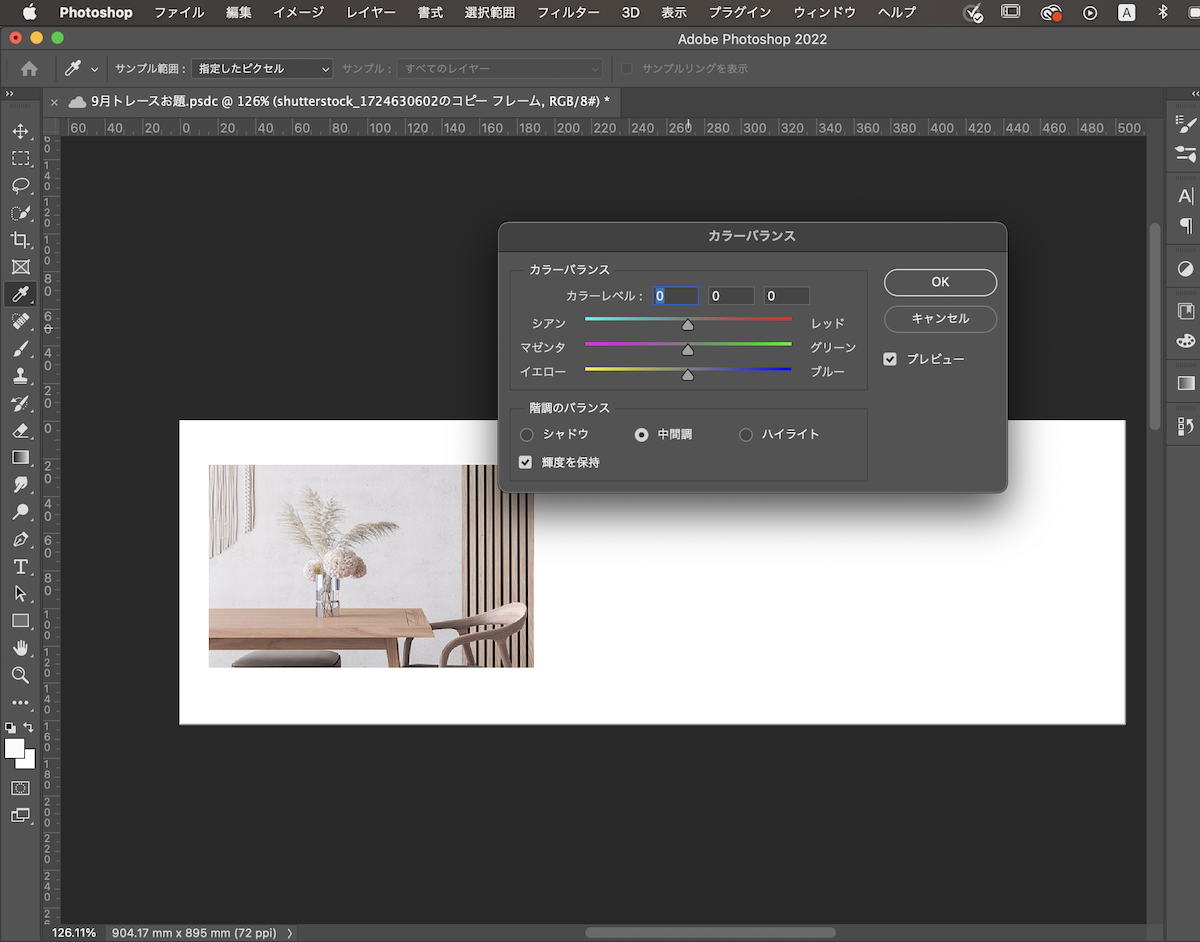
Task: Select the ハイライト radio button
Action: click(x=745, y=434)
